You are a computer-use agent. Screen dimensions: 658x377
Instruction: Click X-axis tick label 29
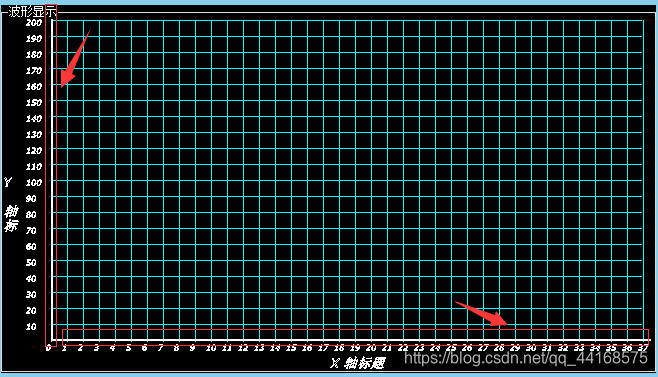tap(515, 348)
